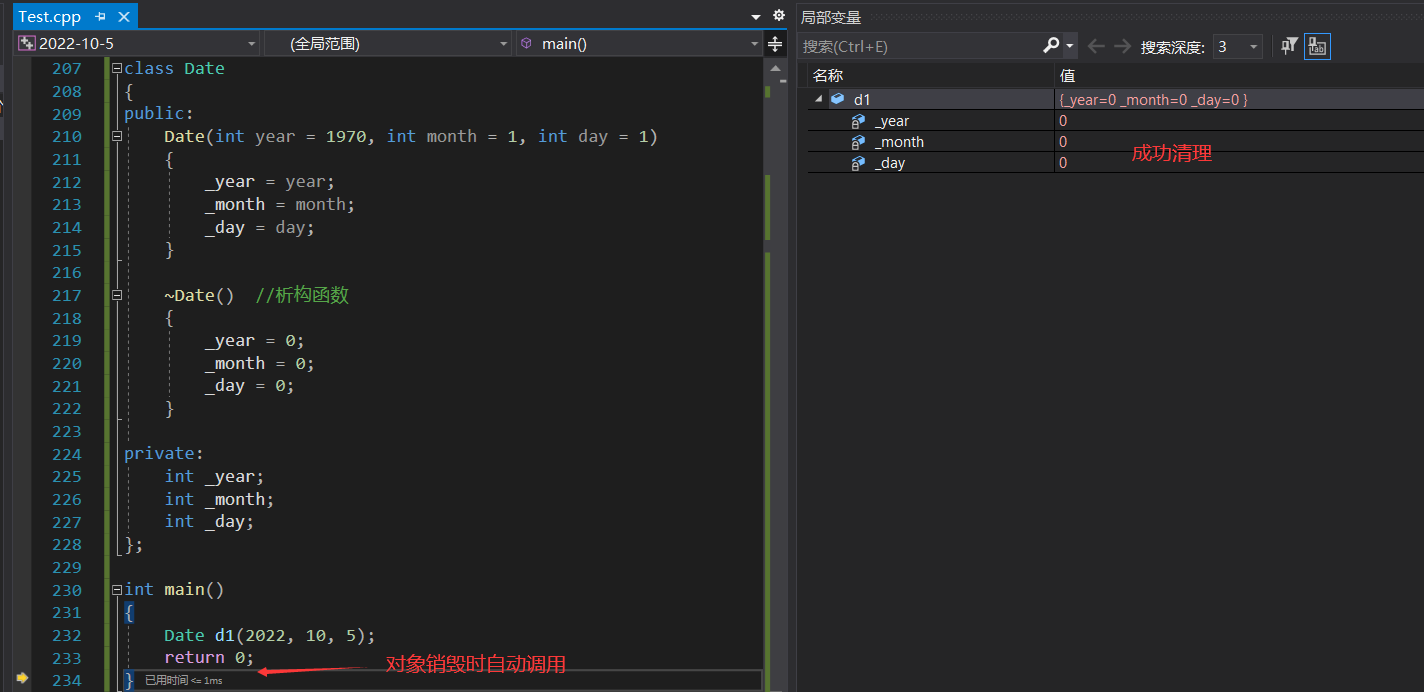The image size is (1424, 692).
Task: Go to the previous search result arrow
Action: [1096, 46]
